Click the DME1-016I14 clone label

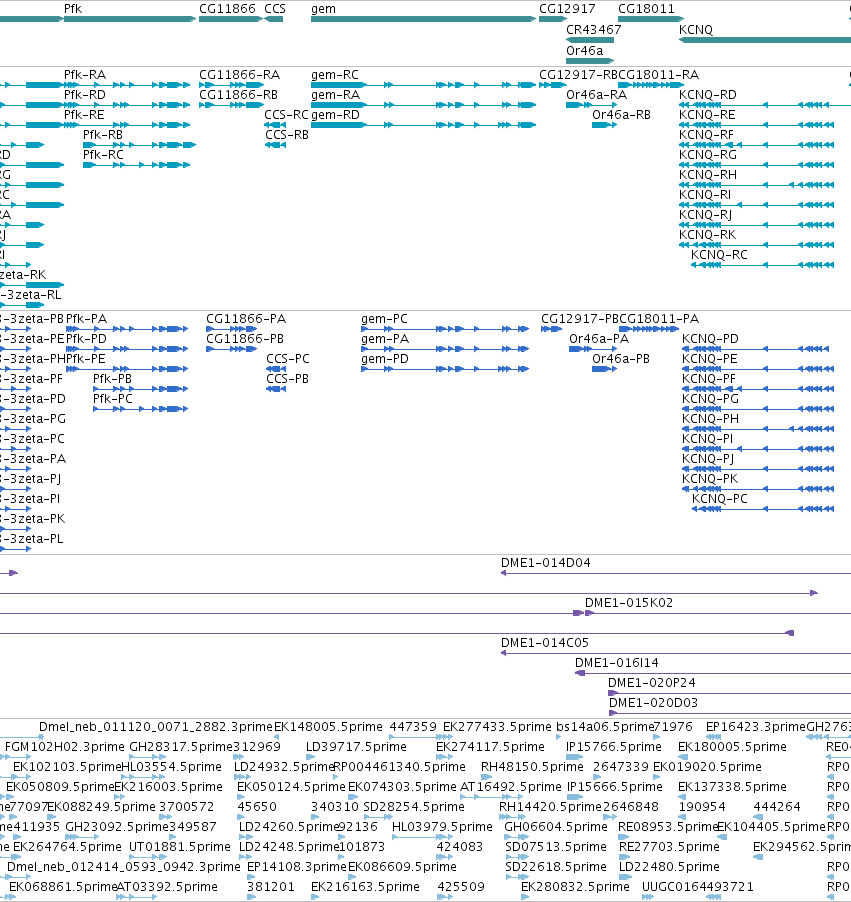[617, 663]
